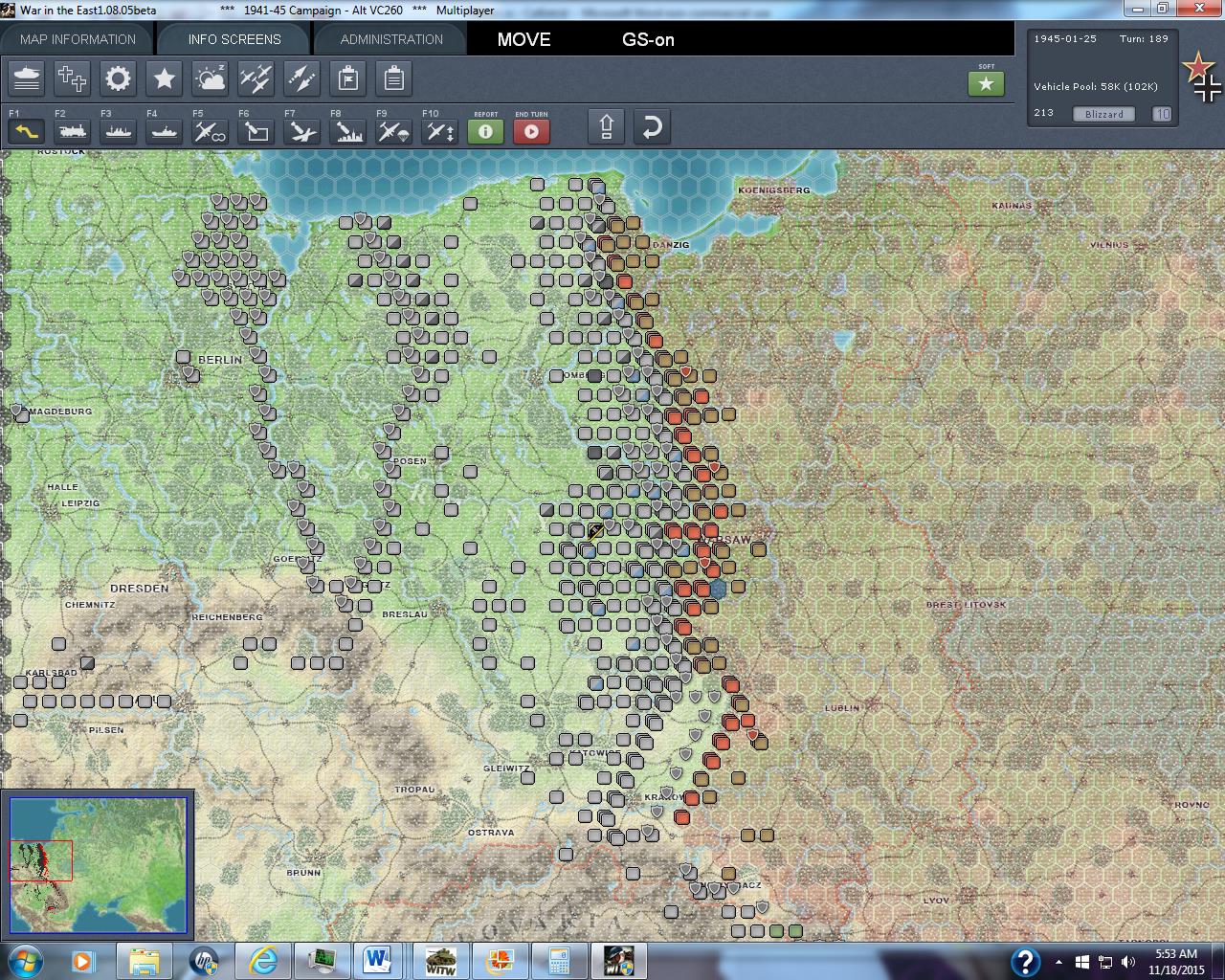Click the Magdeburg label on map
This screenshot has width=1225, height=980.
click(x=60, y=412)
